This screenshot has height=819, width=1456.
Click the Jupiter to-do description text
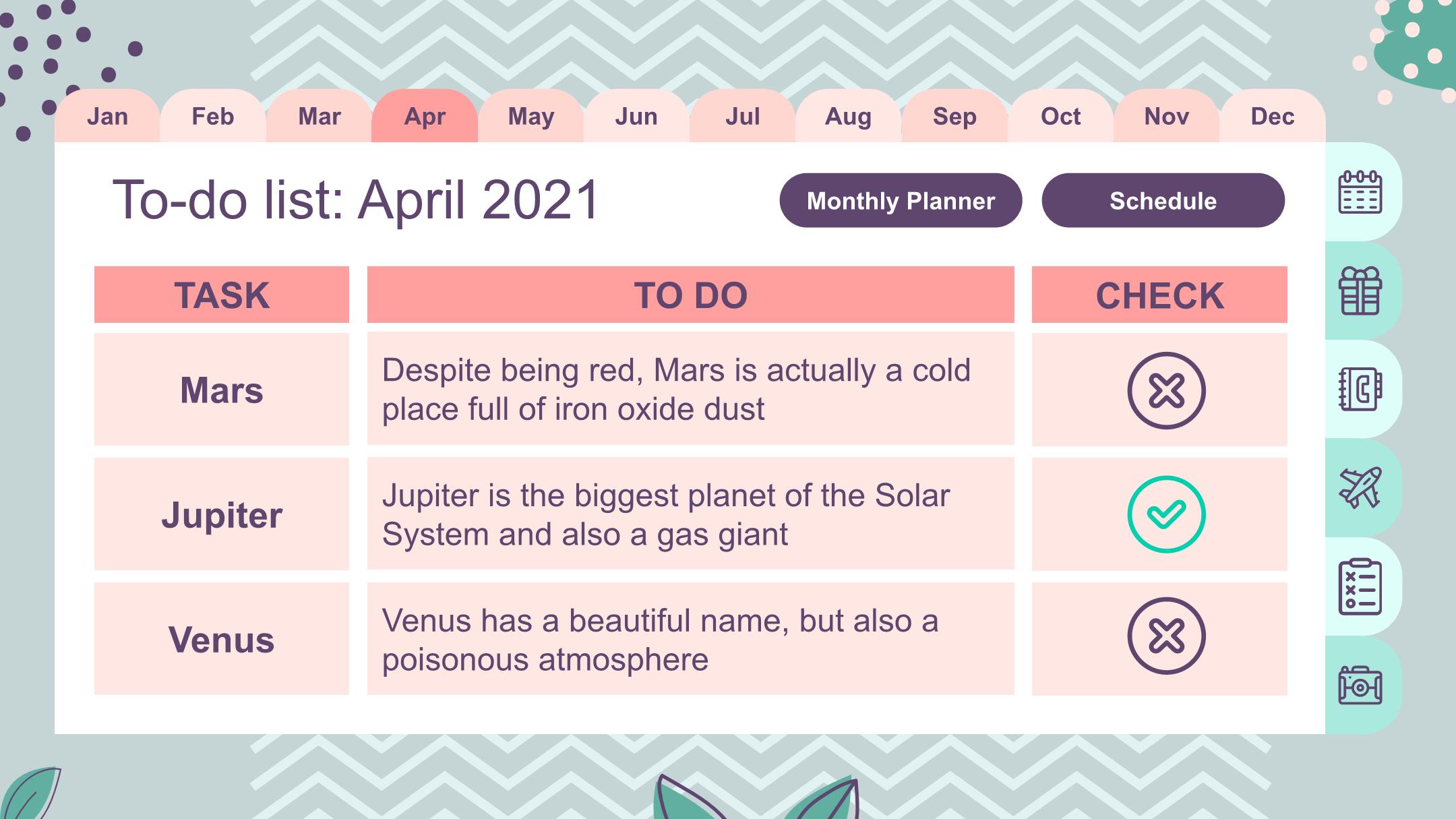pos(666,514)
